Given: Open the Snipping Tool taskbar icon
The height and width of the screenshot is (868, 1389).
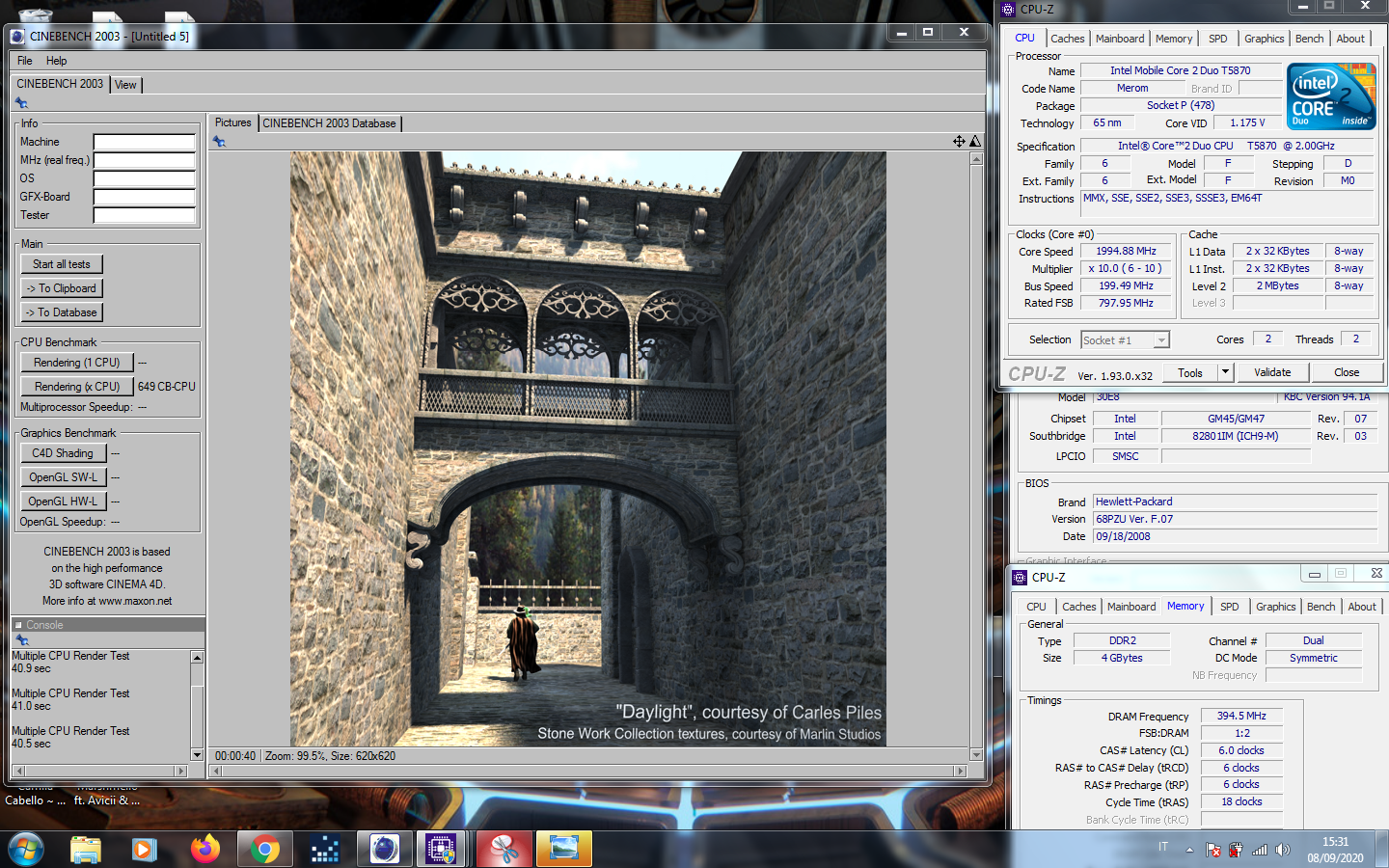Looking at the screenshot, I should pos(504,849).
